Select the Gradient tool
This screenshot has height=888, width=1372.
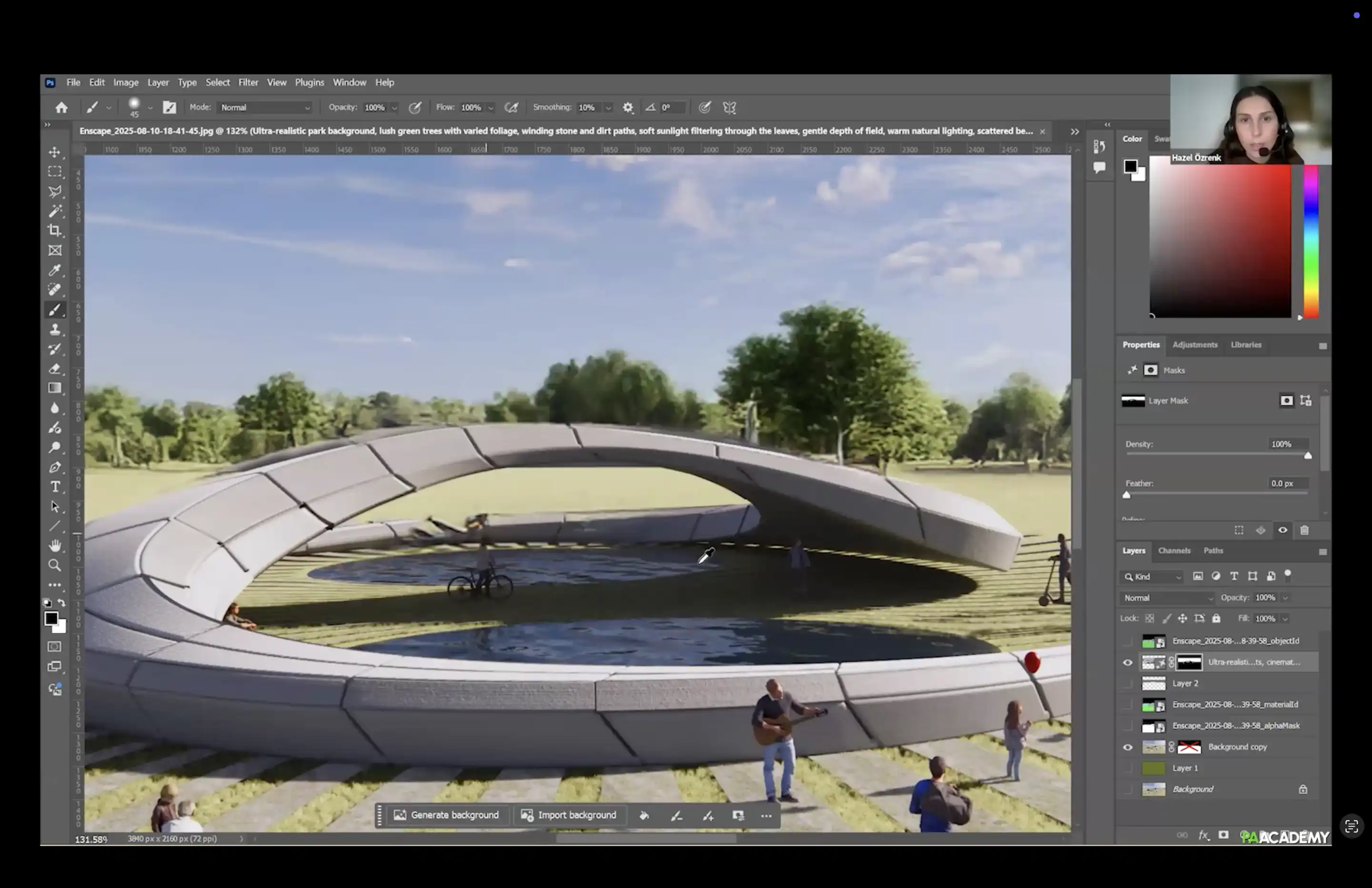coord(55,388)
